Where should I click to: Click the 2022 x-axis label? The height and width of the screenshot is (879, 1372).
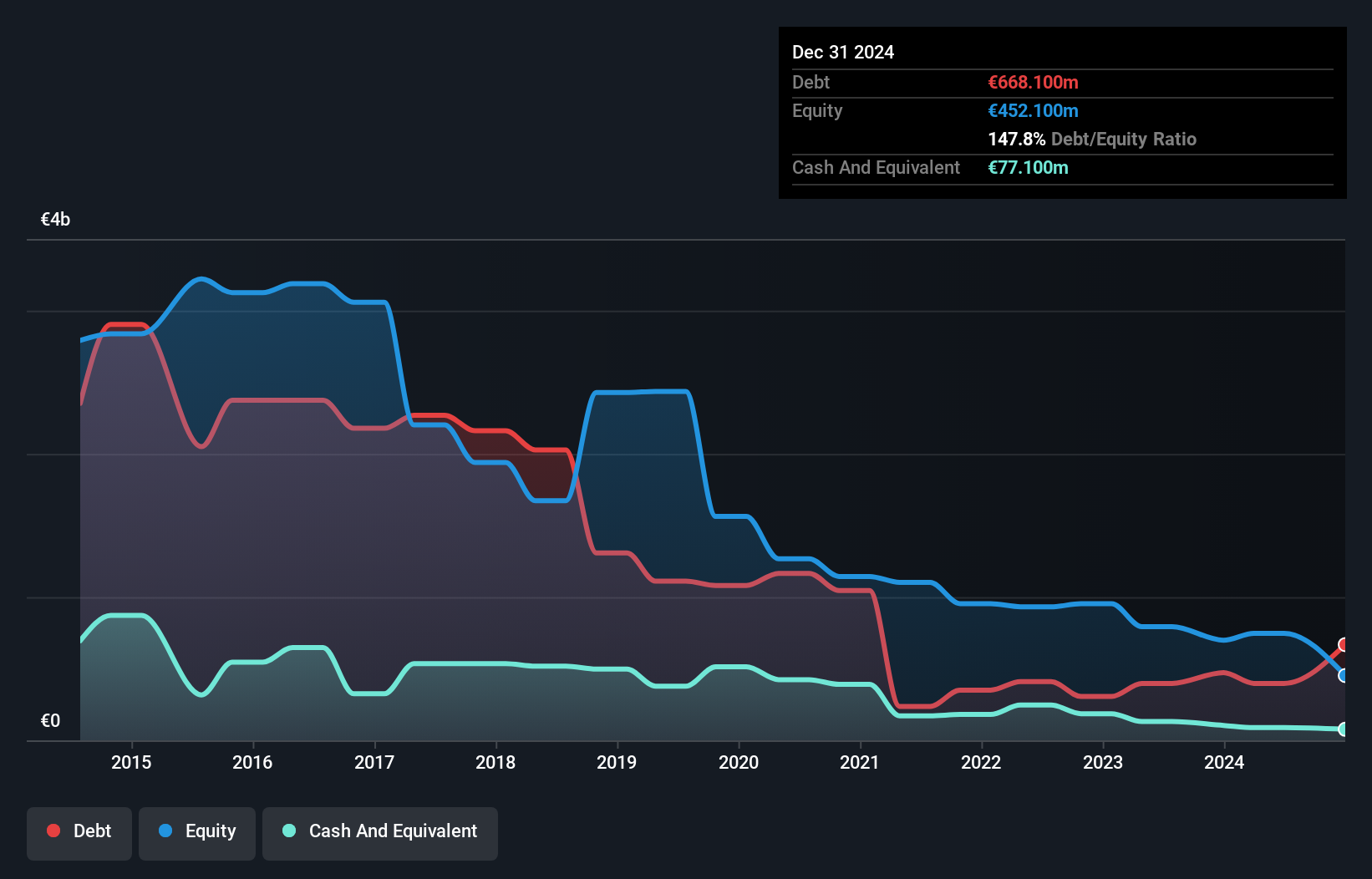point(981,762)
